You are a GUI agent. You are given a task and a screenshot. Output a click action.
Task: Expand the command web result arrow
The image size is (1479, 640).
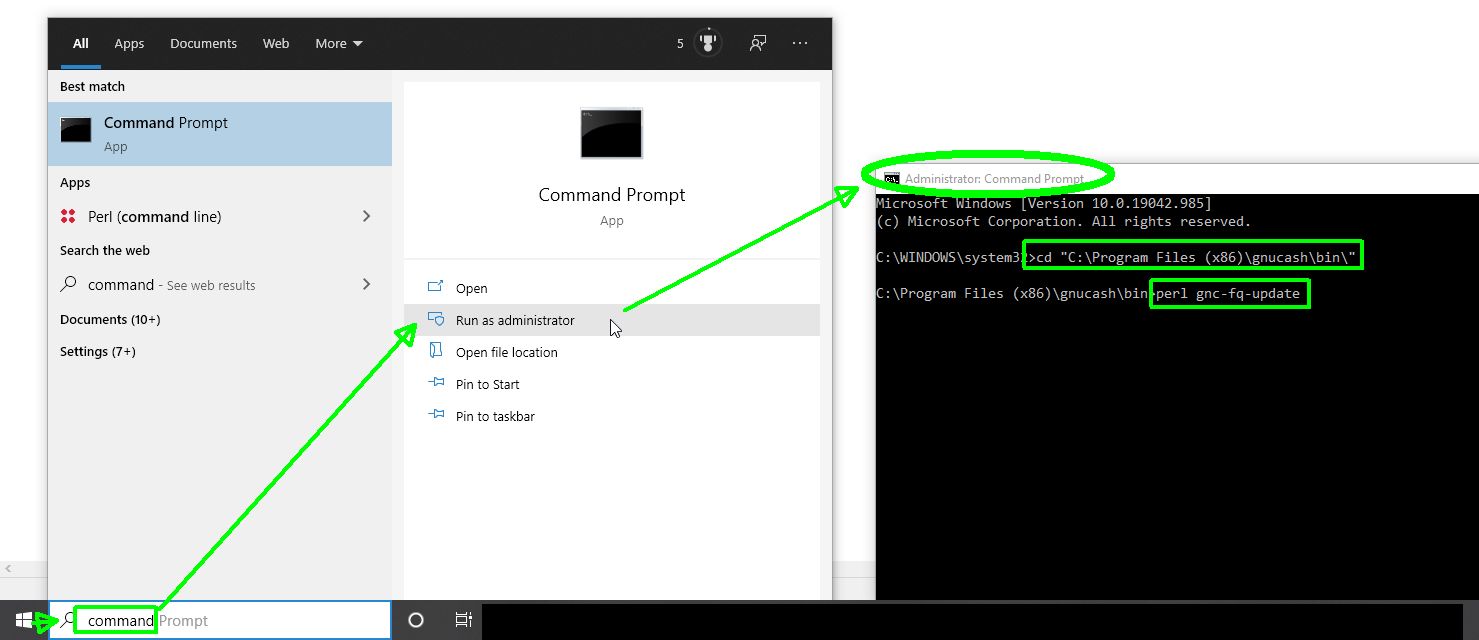pyautogui.click(x=367, y=284)
